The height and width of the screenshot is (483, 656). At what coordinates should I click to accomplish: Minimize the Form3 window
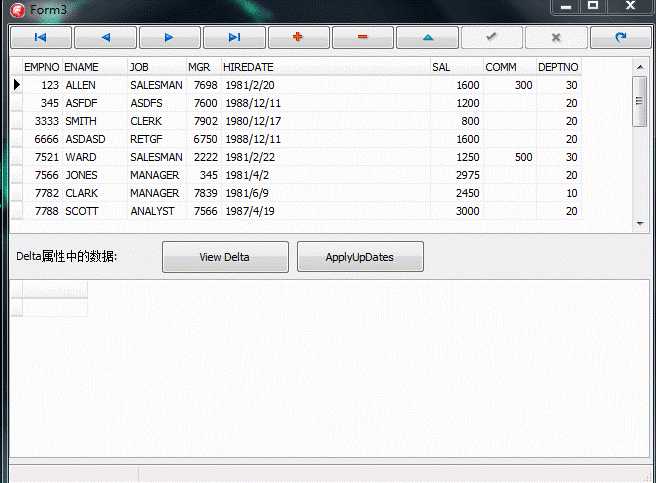tap(566, 6)
